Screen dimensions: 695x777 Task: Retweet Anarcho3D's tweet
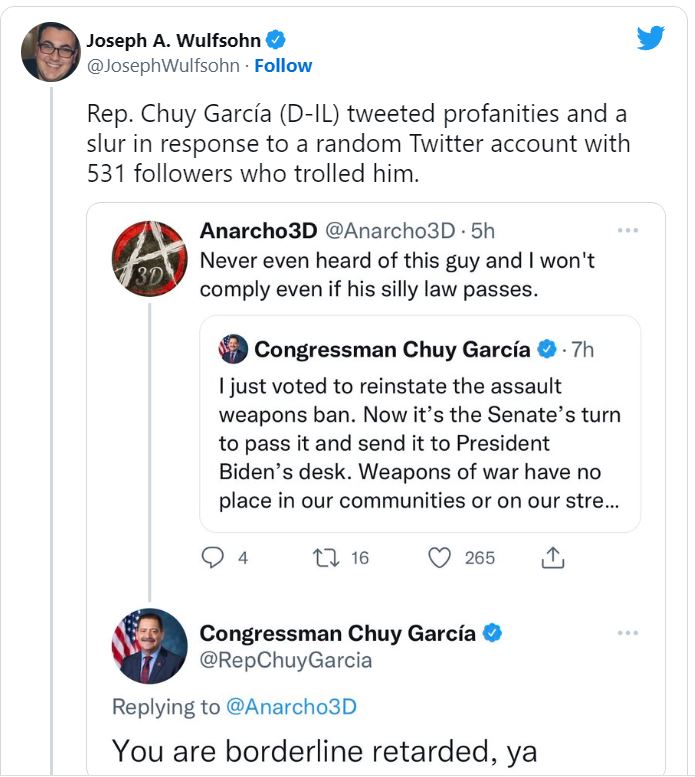327,558
